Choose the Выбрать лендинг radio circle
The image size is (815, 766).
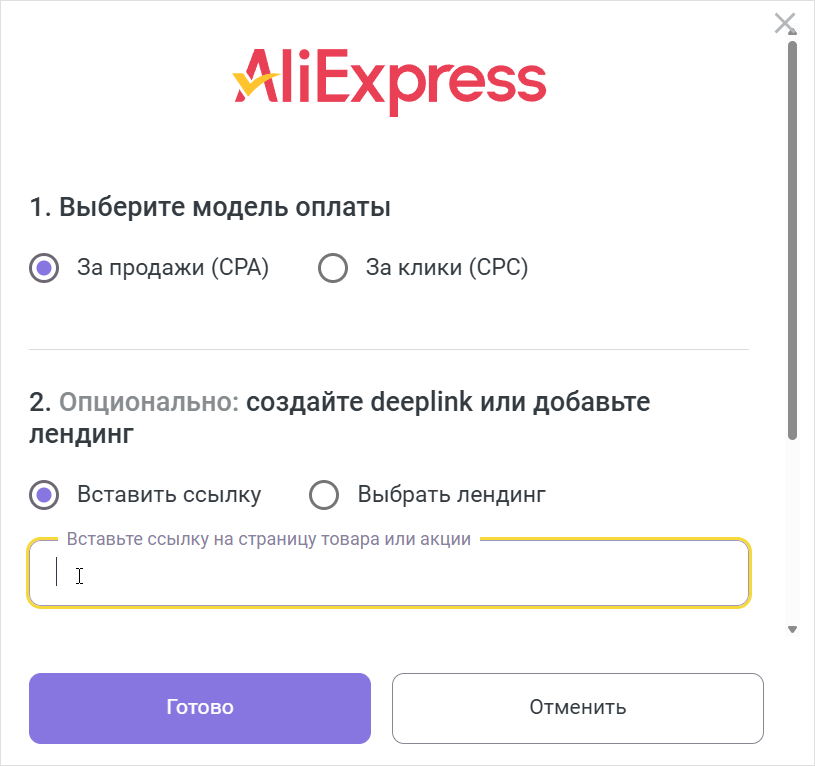coord(325,495)
